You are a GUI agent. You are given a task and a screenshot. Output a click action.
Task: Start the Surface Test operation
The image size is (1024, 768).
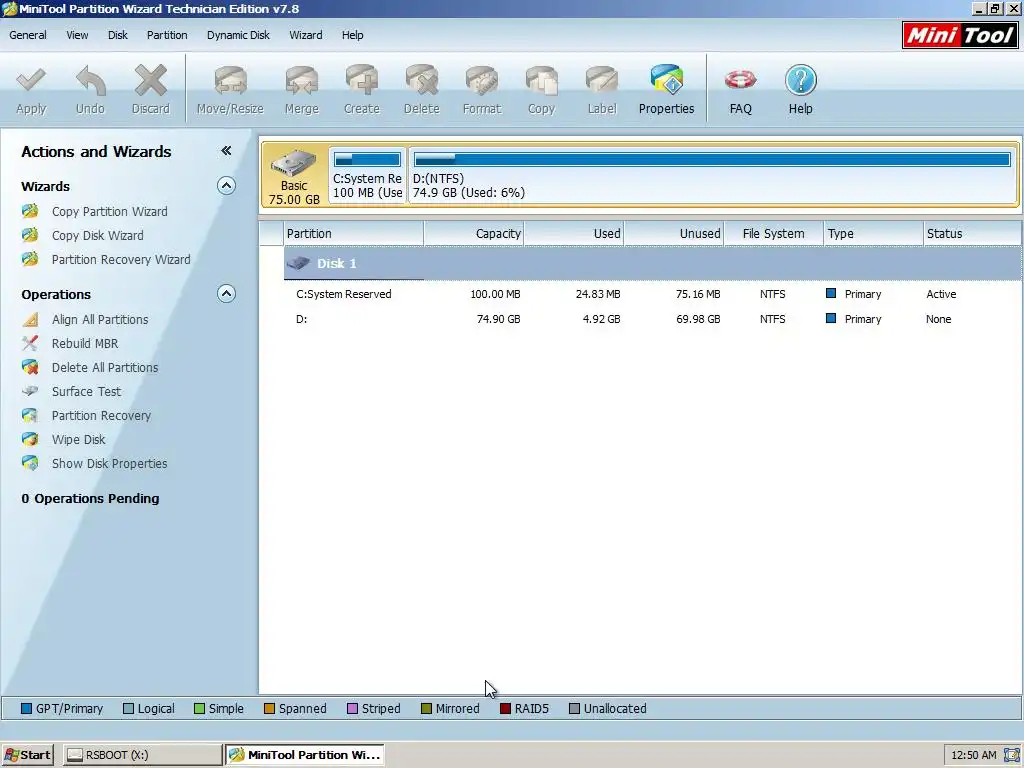click(x=87, y=392)
